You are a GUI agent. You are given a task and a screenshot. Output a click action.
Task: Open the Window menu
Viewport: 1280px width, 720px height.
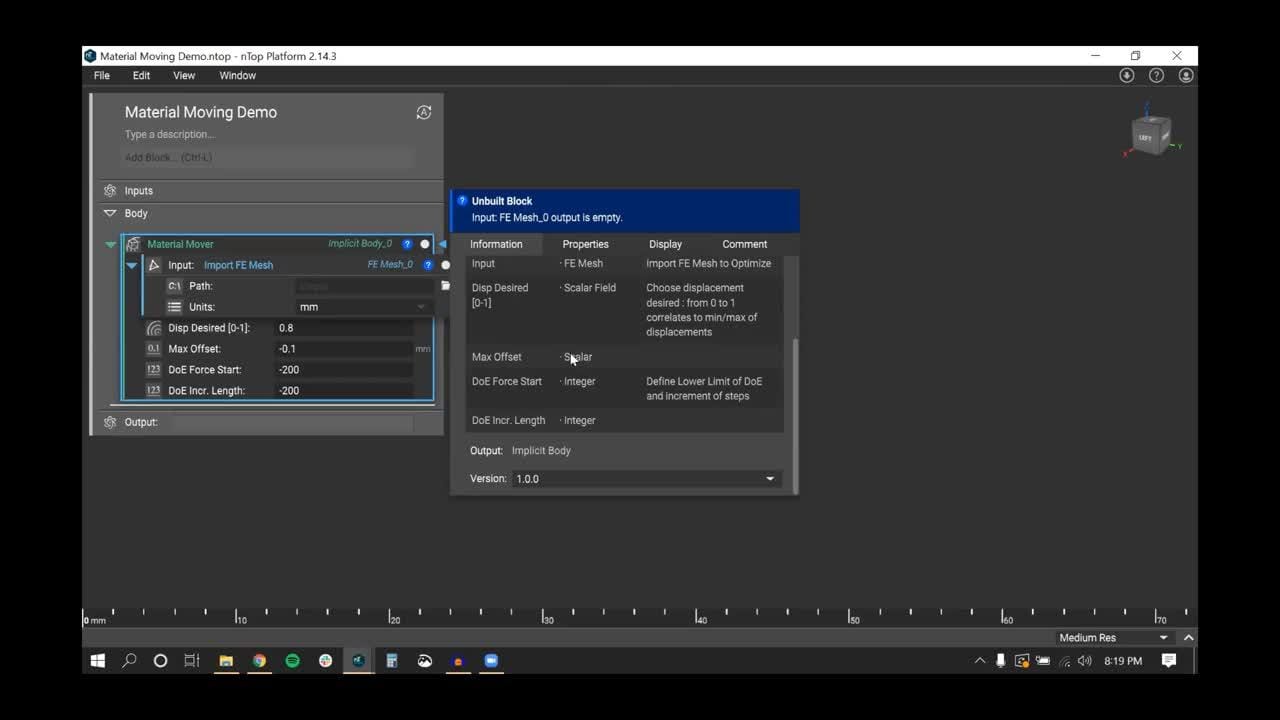click(238, 75)
